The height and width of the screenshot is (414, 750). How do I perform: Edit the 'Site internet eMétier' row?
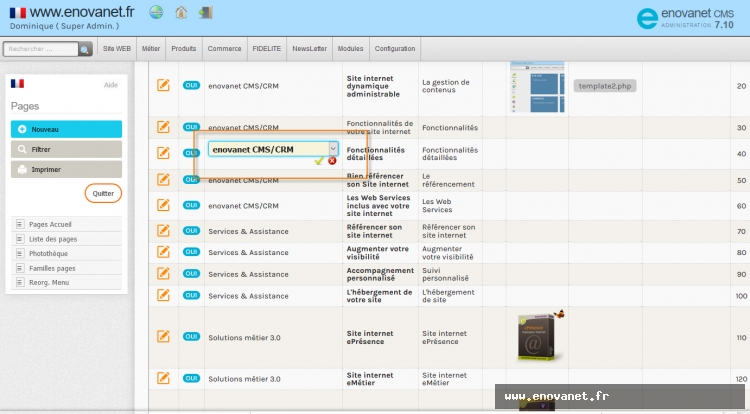pyautogui.click(x=163, y=378)
